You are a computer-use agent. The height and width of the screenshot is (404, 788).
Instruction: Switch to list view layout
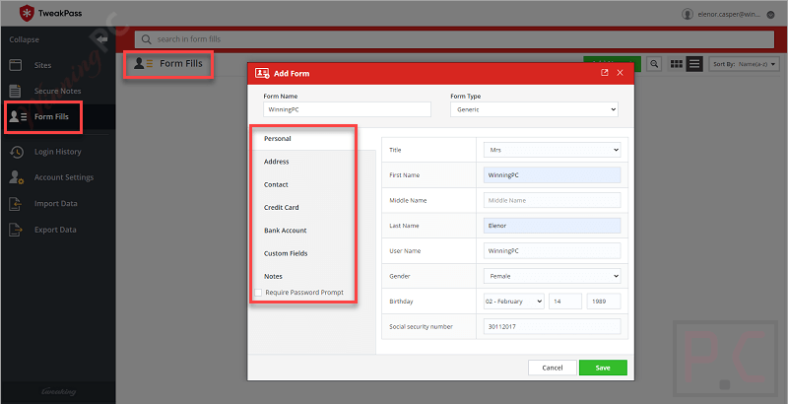tap(695, 64)
